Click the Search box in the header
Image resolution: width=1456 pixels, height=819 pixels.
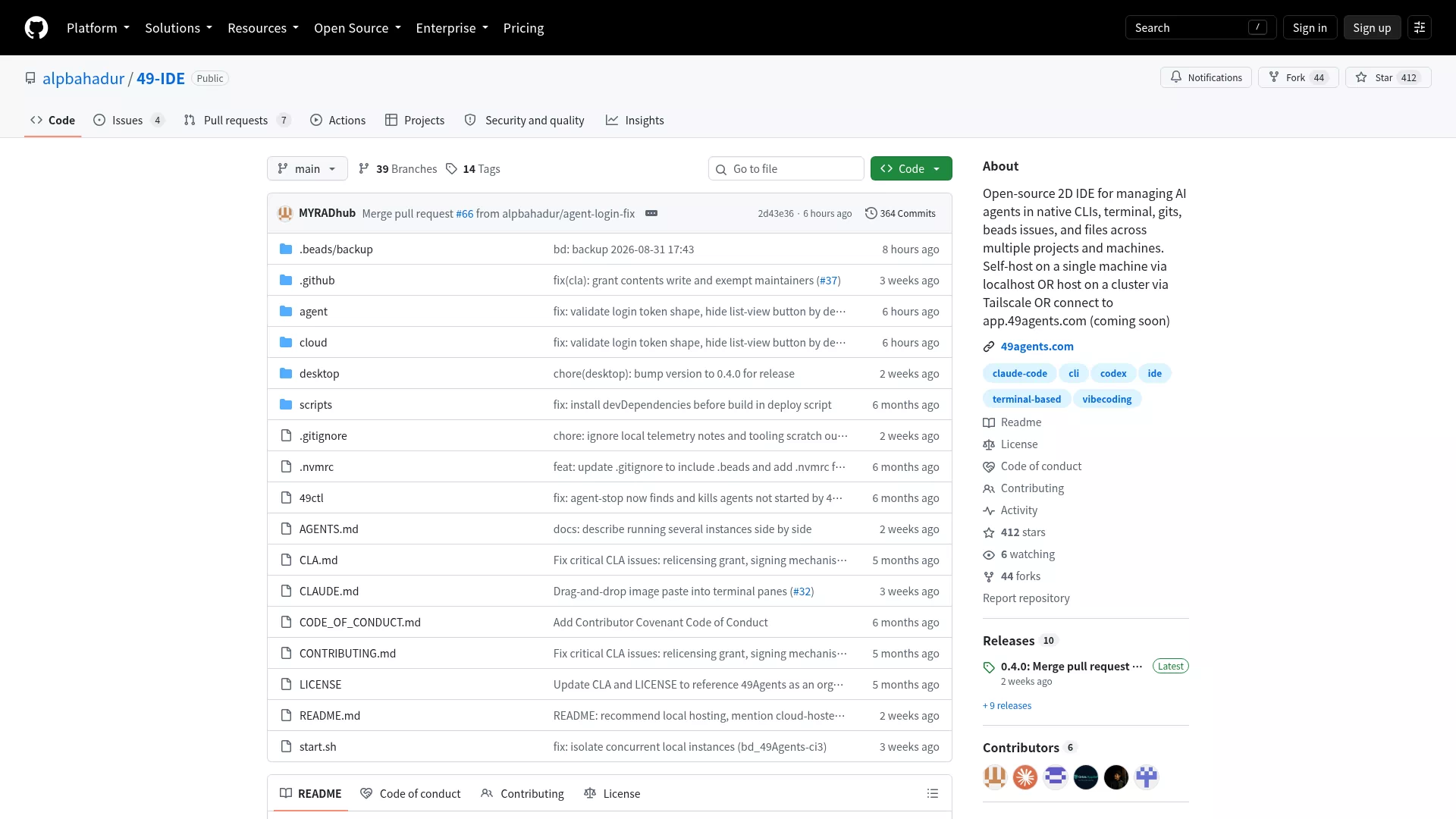tap(1200, 28)
